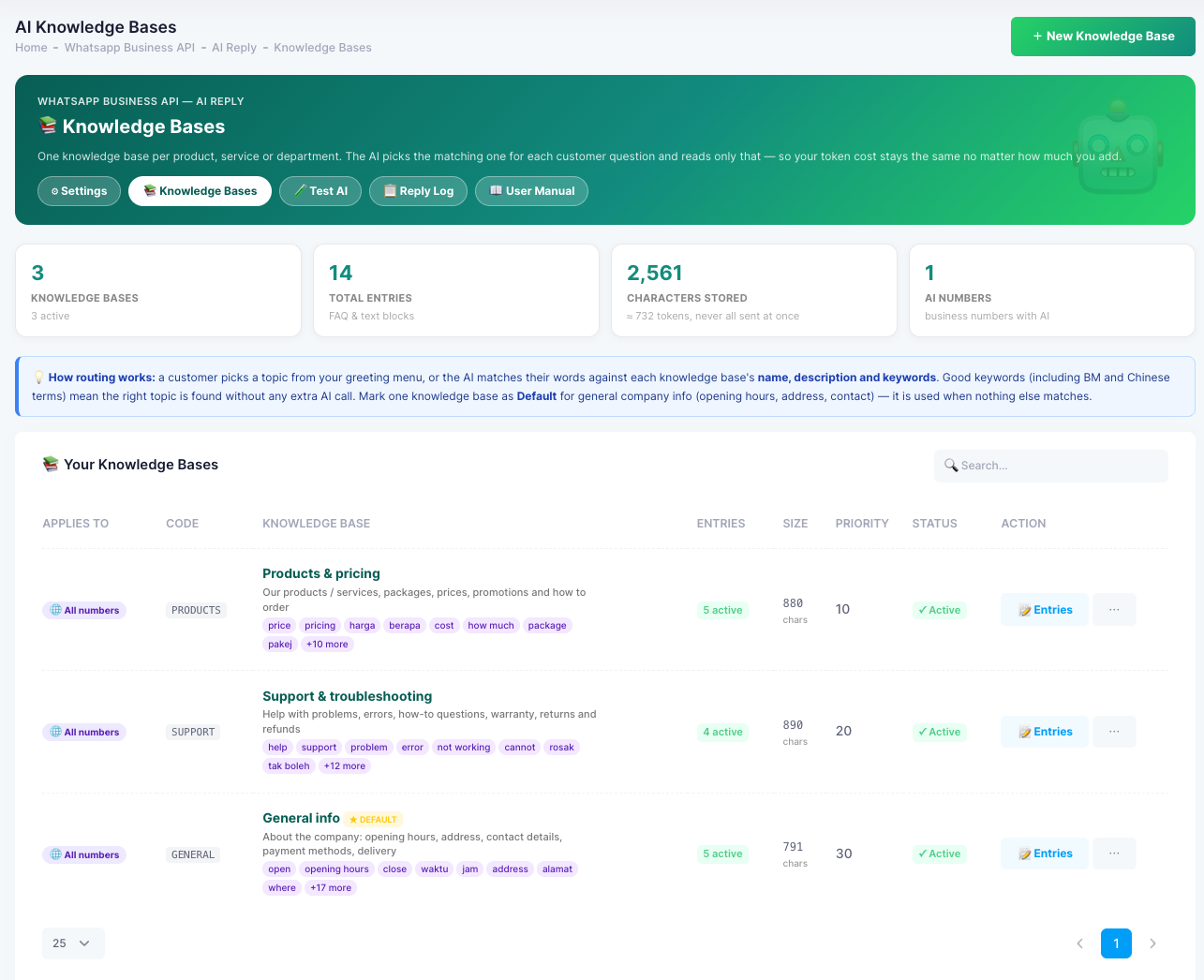Click the globe icon in SUPPORT row

pos(56,732)
